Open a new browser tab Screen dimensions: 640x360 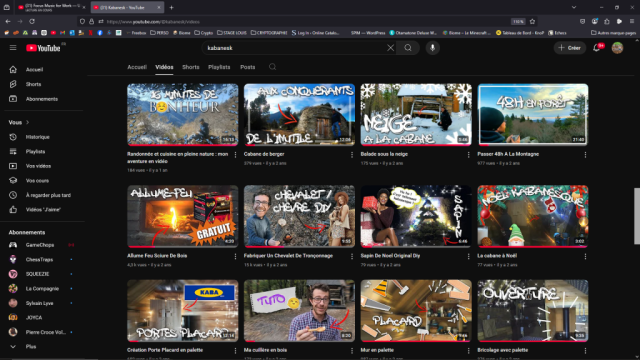pyautogui.click(x=171, y=7)
